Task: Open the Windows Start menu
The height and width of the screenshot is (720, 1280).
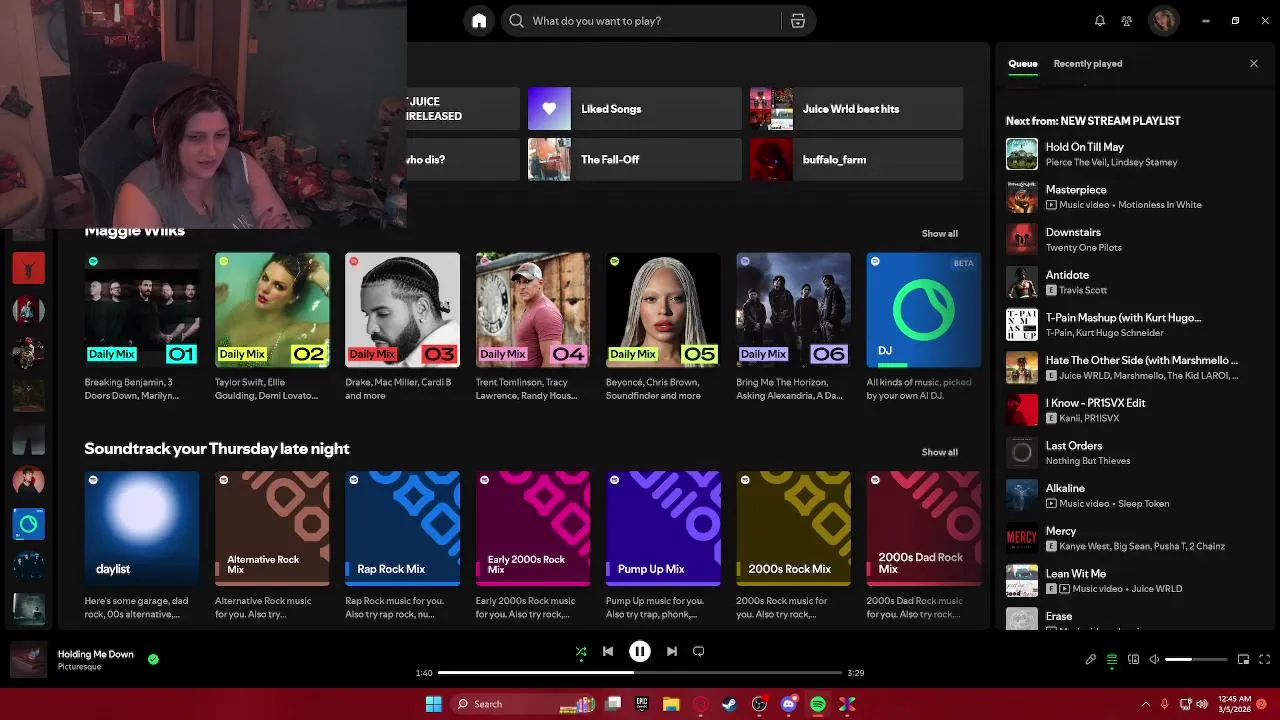Action: pyautogui.click(x=433, y=704)
